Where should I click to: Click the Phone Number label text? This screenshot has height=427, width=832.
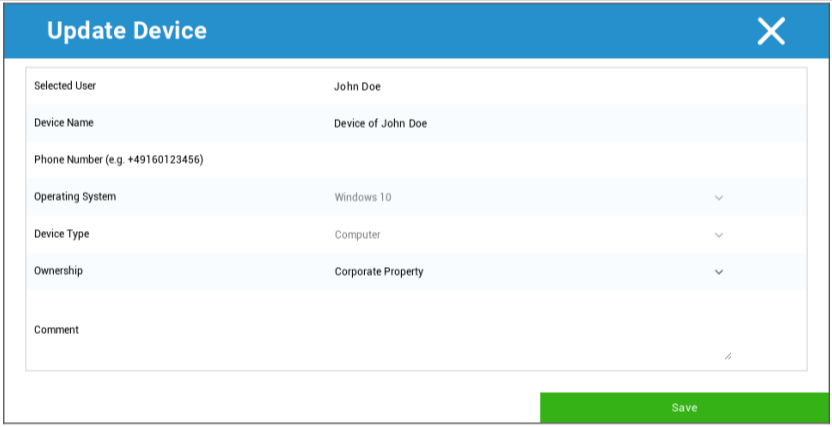click(118, 160)
